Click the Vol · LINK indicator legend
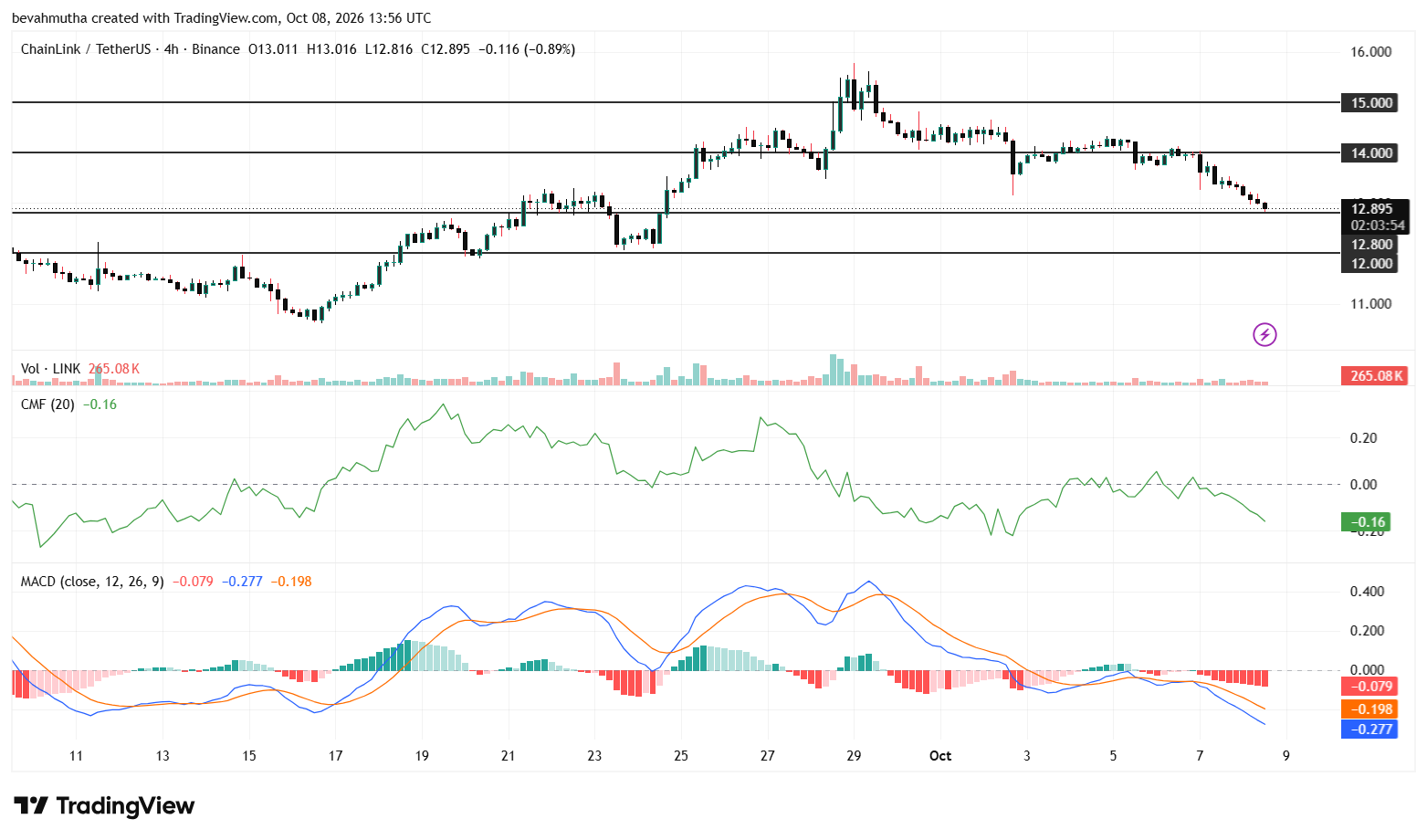The height and width of the screenshot is (840, 1427). click(50, 369)
